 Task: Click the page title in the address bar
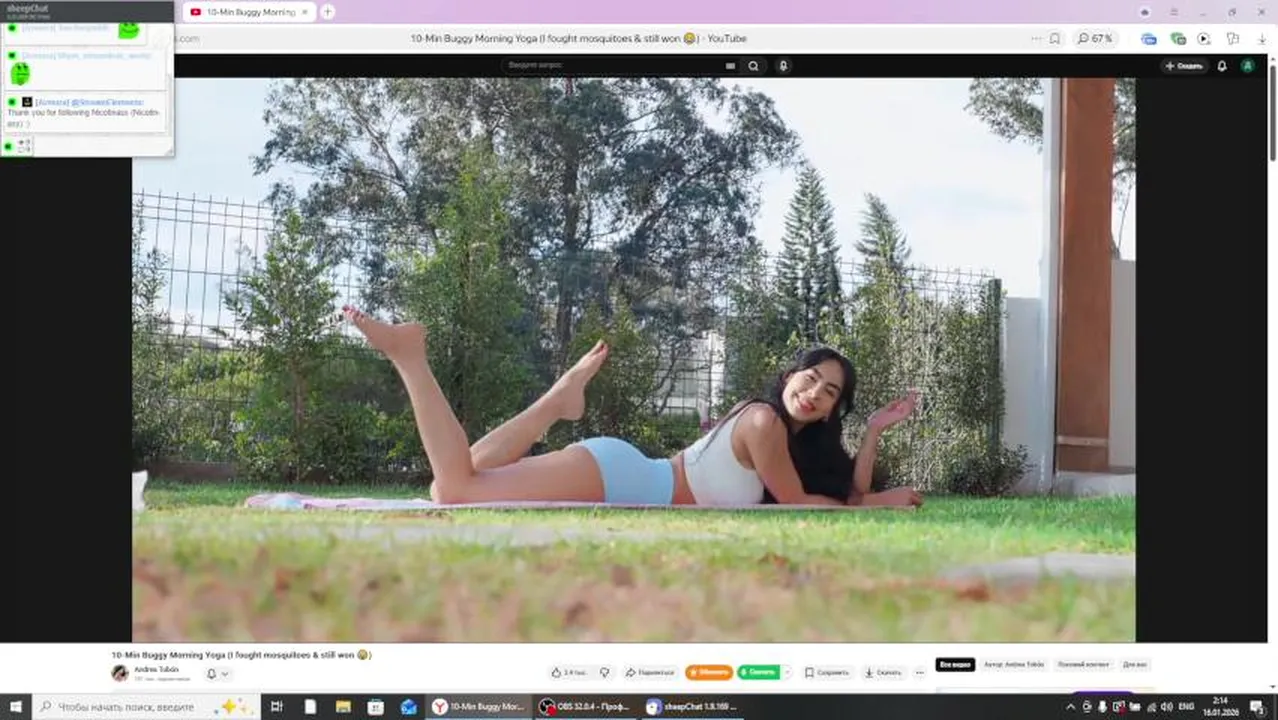578,38
